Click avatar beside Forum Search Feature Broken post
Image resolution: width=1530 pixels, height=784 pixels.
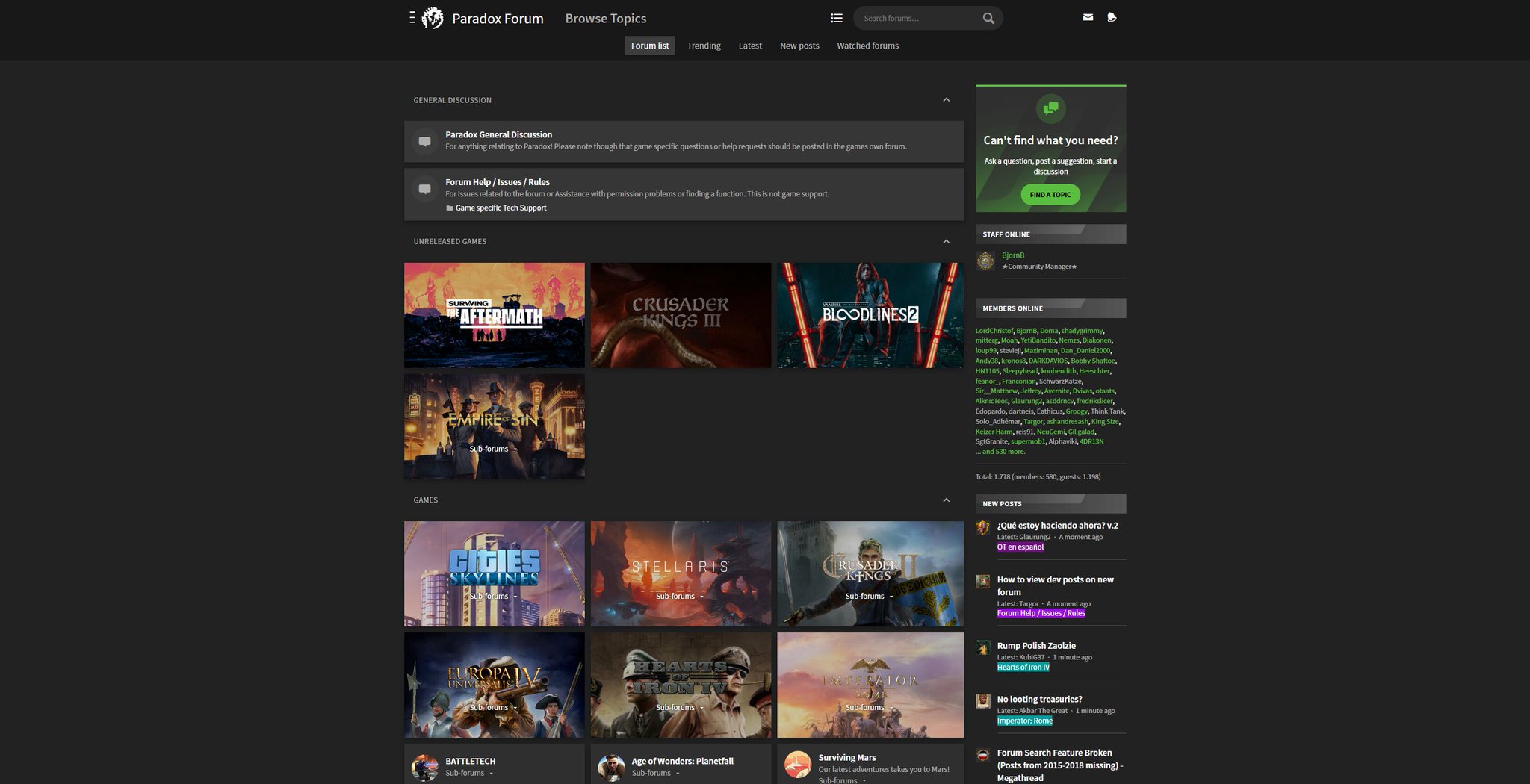click(983, 755)
